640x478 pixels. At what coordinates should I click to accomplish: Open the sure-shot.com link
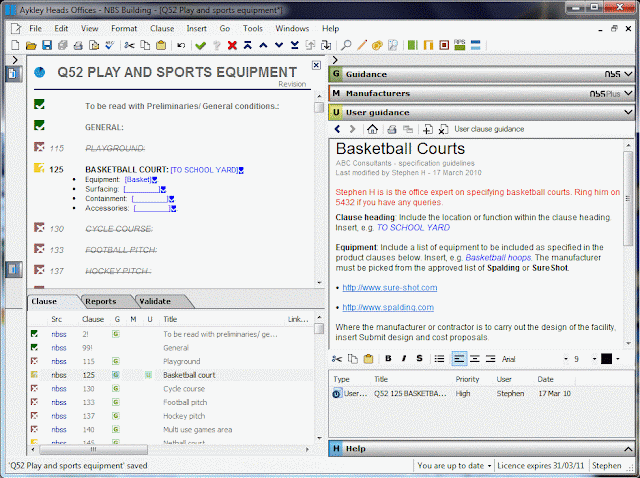(x=390, y=288)
